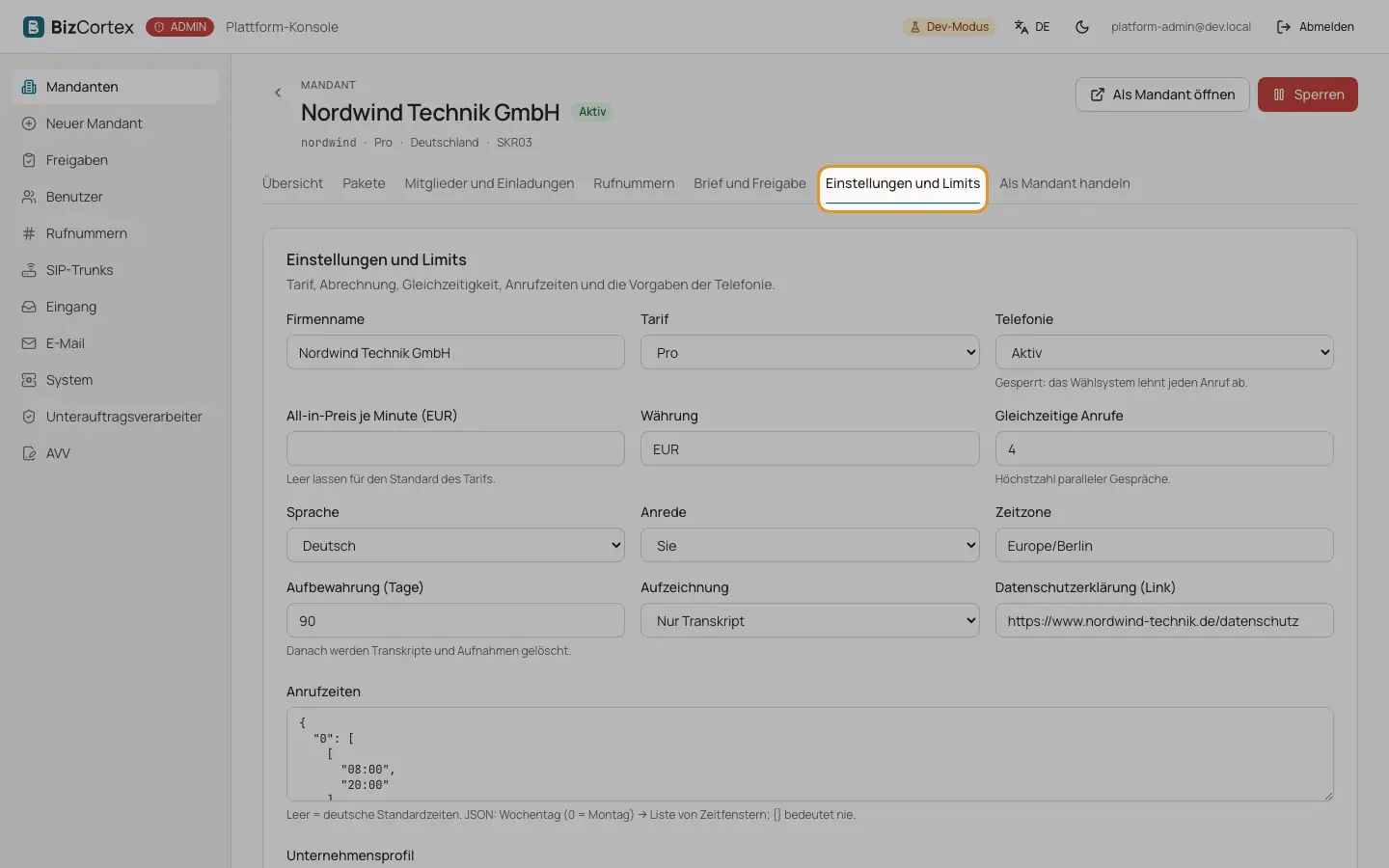Expand the Aufzeichnung dropdown Nur Transkript
This screenshot has height=868, width=1389.
tap(809, 620)
